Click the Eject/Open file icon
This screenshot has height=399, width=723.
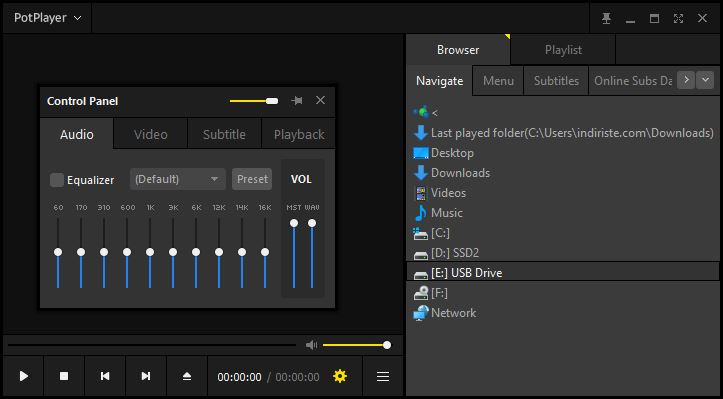187,376
